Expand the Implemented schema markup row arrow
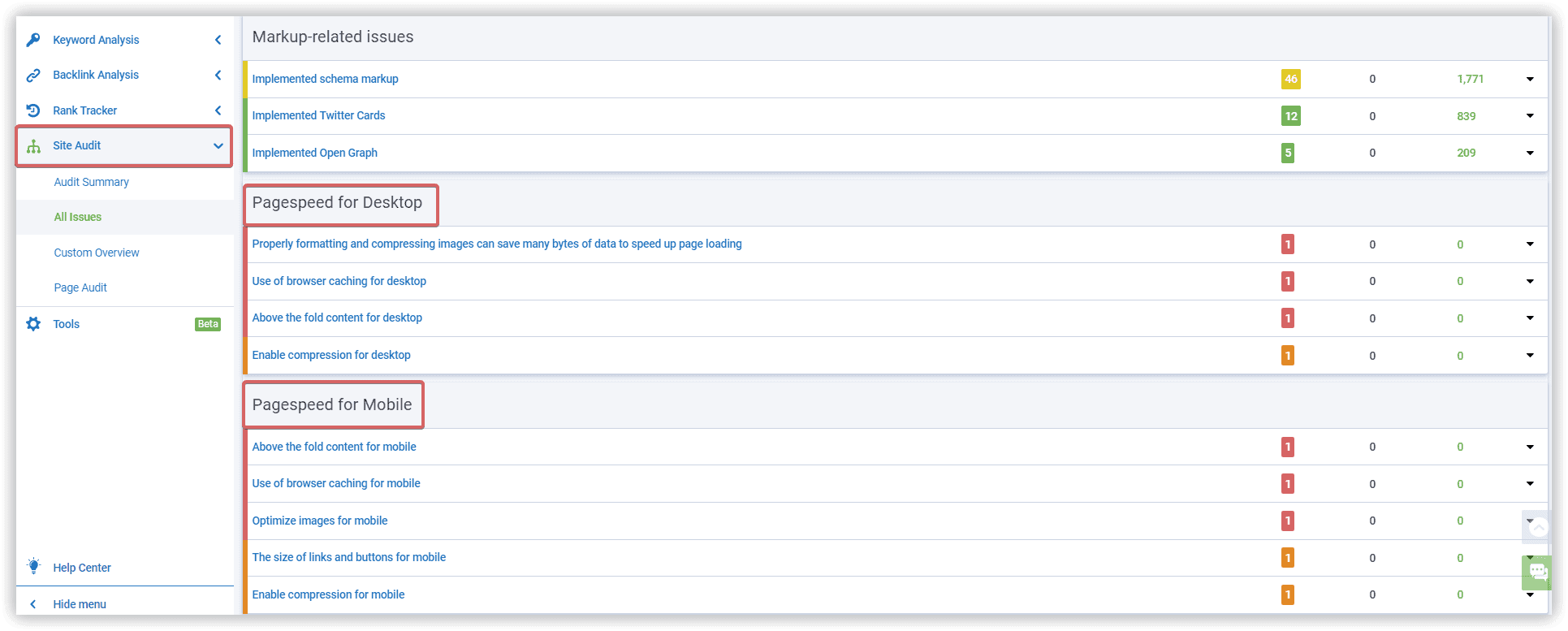Image resolution: width=1568 pixels, height=631 pixels. tap(1530, 80)
